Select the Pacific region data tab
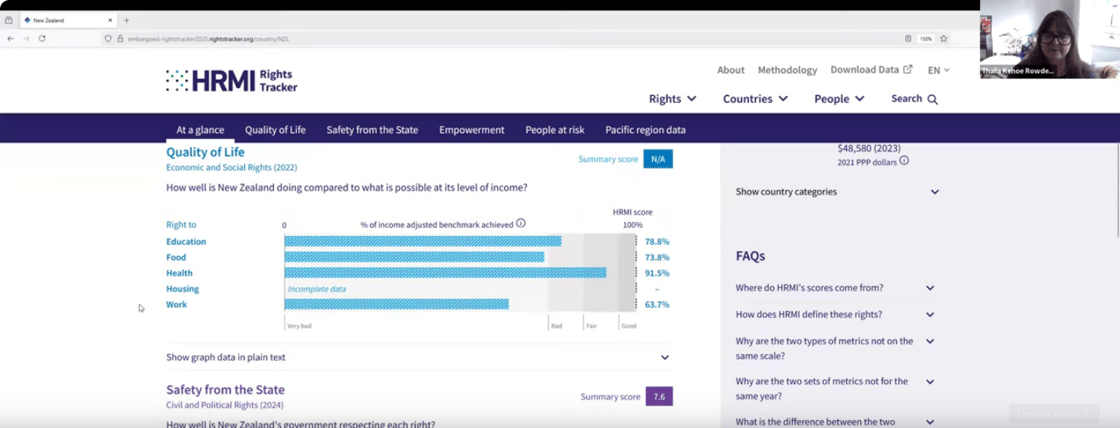 pos(645,130)
